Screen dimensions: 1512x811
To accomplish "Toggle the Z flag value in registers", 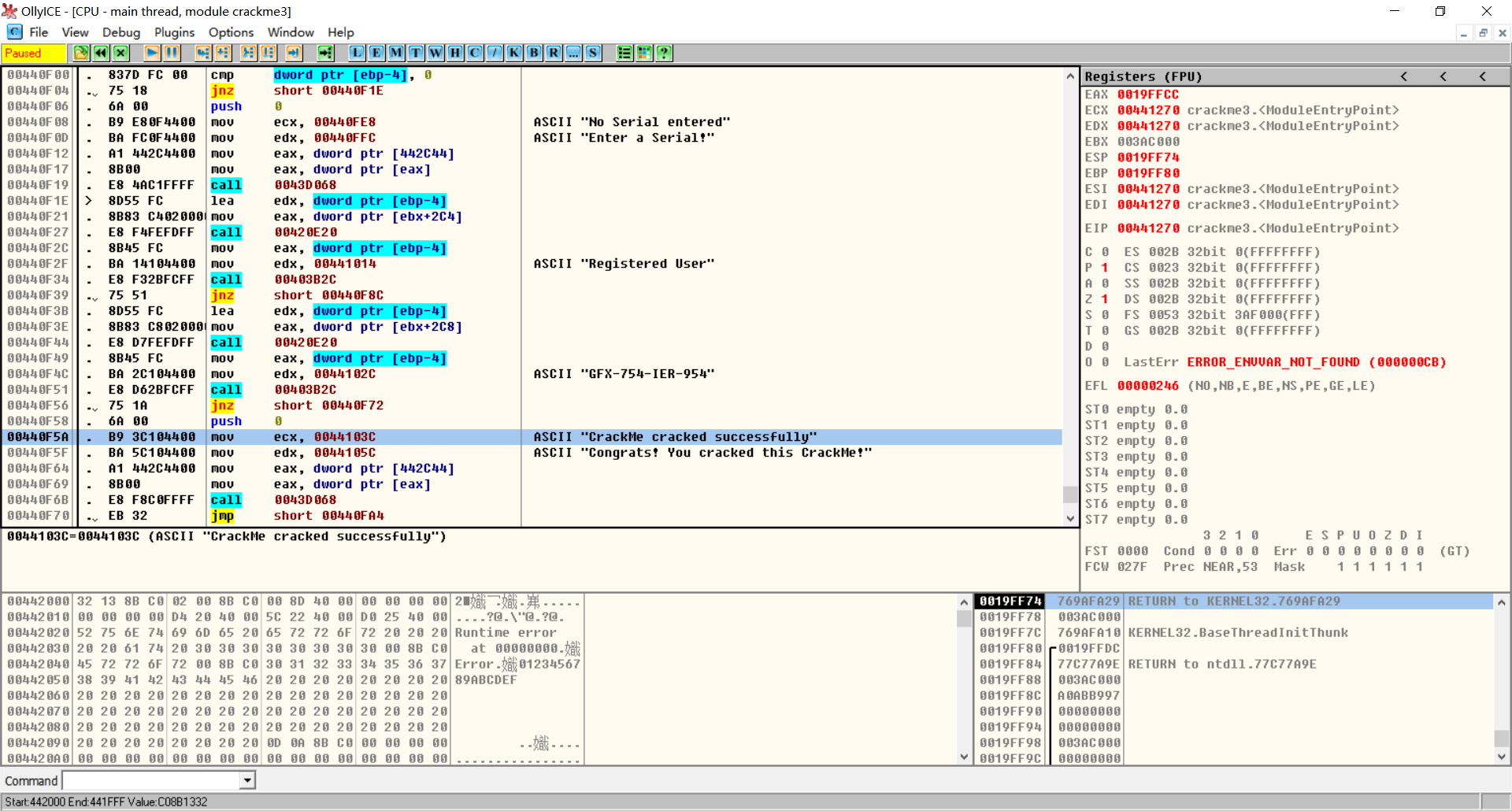I will (x=1104, y=299).
